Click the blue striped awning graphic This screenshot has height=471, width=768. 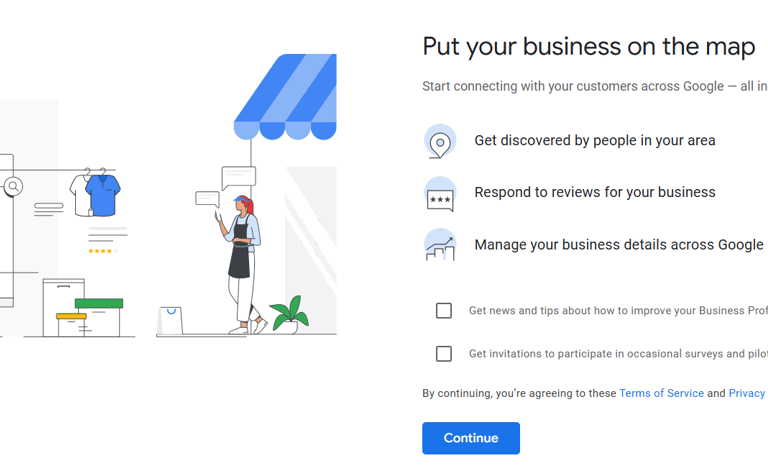coord(285,97)
